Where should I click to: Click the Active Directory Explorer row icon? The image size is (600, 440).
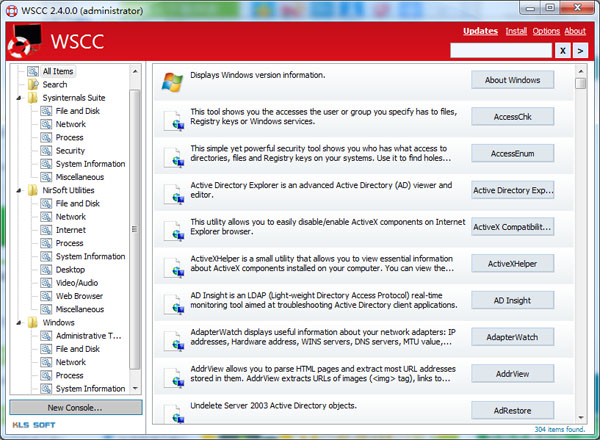[x=173, y=194]
